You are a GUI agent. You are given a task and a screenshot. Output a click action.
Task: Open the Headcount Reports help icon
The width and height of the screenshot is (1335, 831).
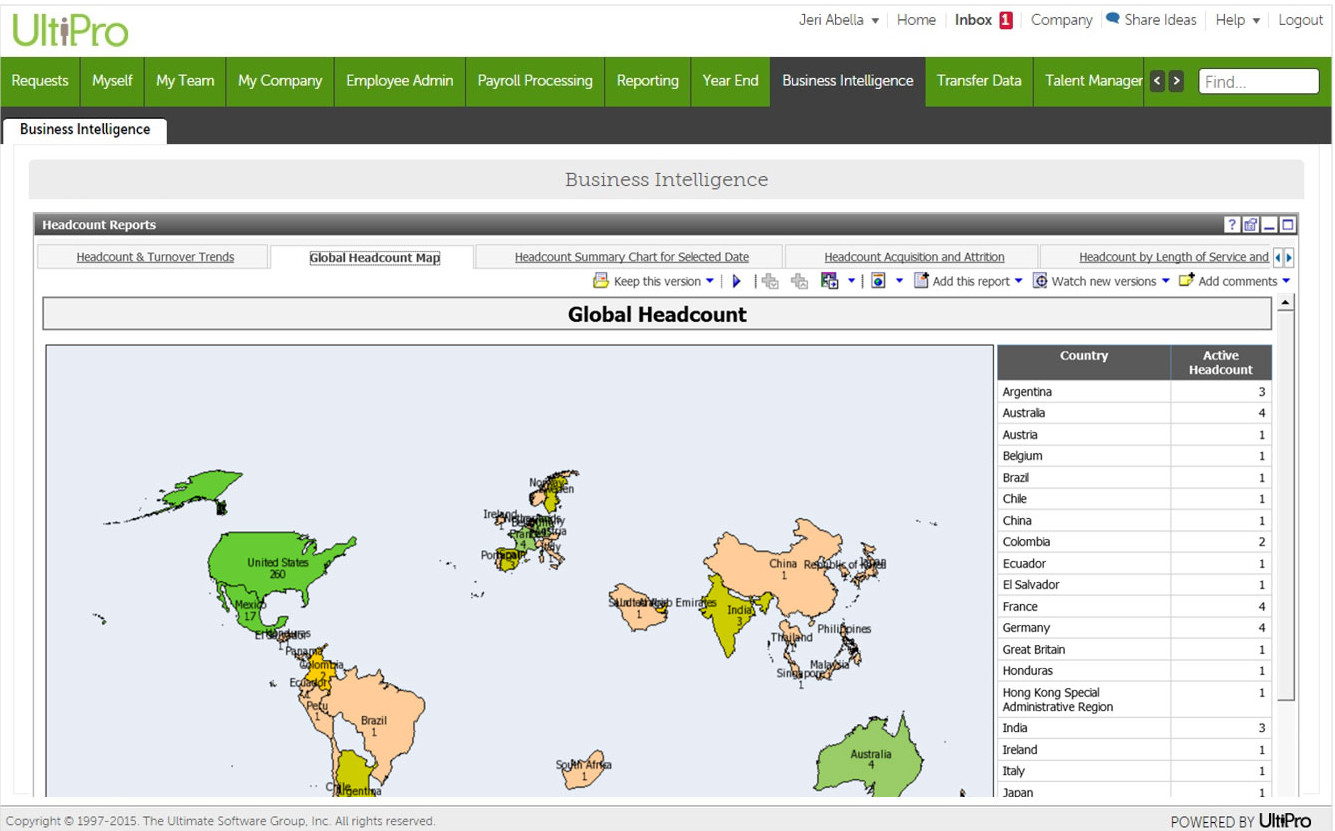pos(1232,225)
